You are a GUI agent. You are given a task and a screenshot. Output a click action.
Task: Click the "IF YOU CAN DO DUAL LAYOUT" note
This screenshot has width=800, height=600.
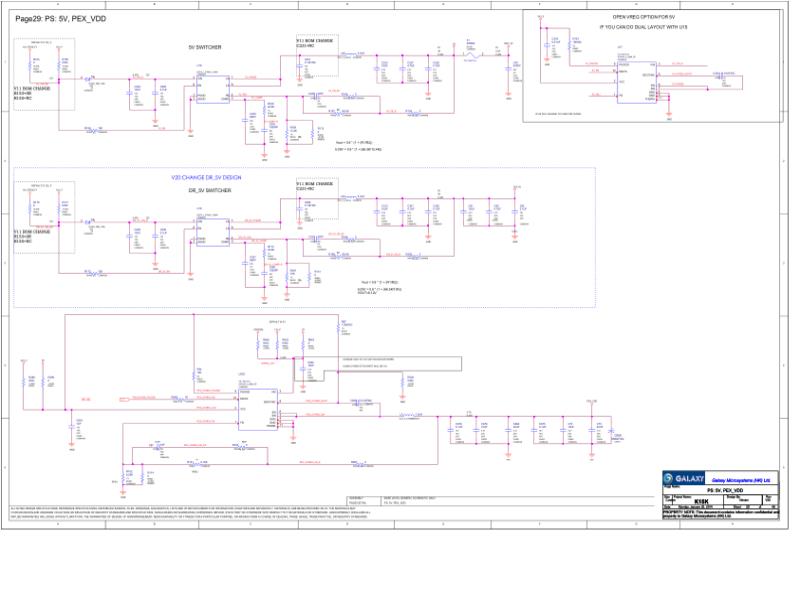(643, 27)
